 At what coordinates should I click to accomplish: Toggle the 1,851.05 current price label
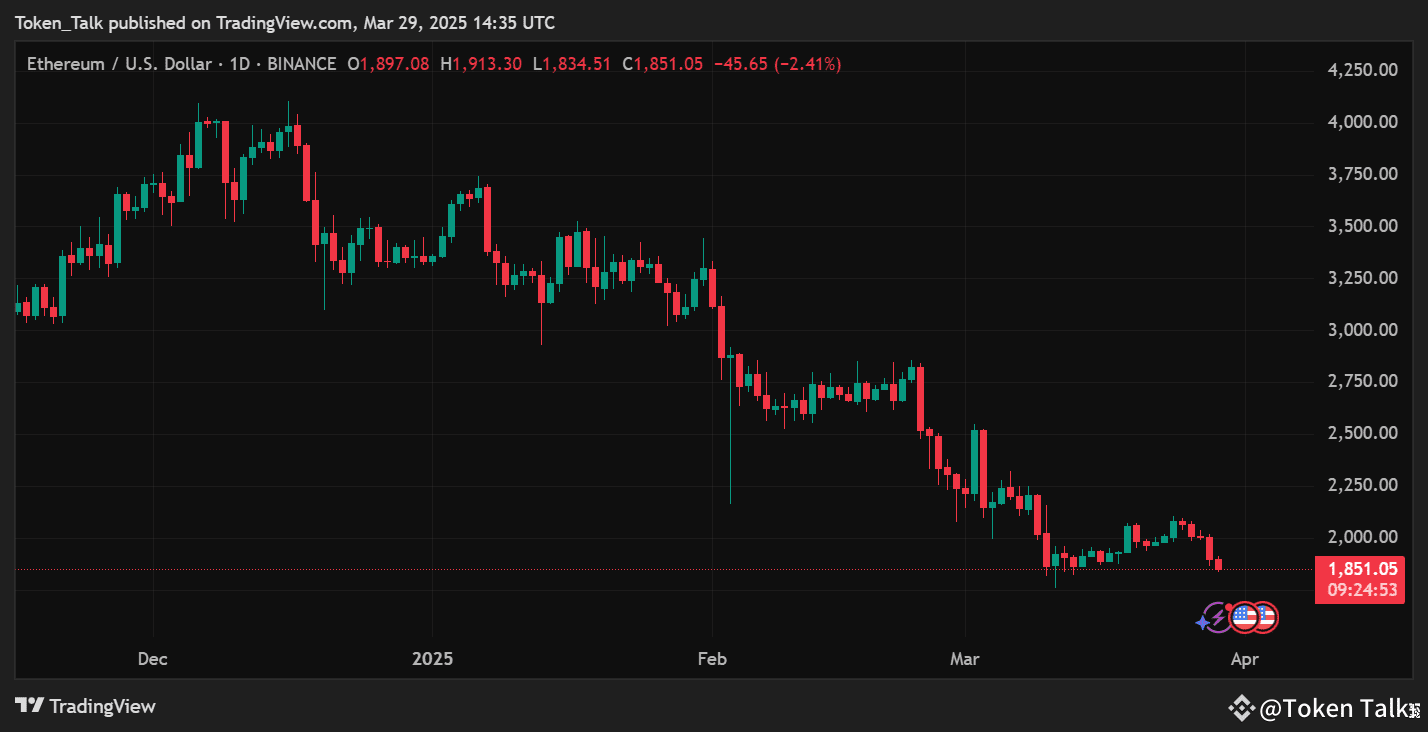(1360, 568)
